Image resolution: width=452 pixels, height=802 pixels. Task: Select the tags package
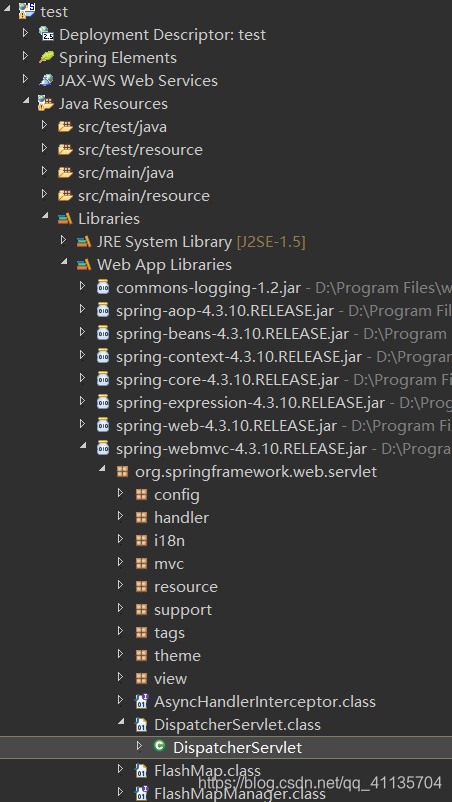tap(169, 633)
